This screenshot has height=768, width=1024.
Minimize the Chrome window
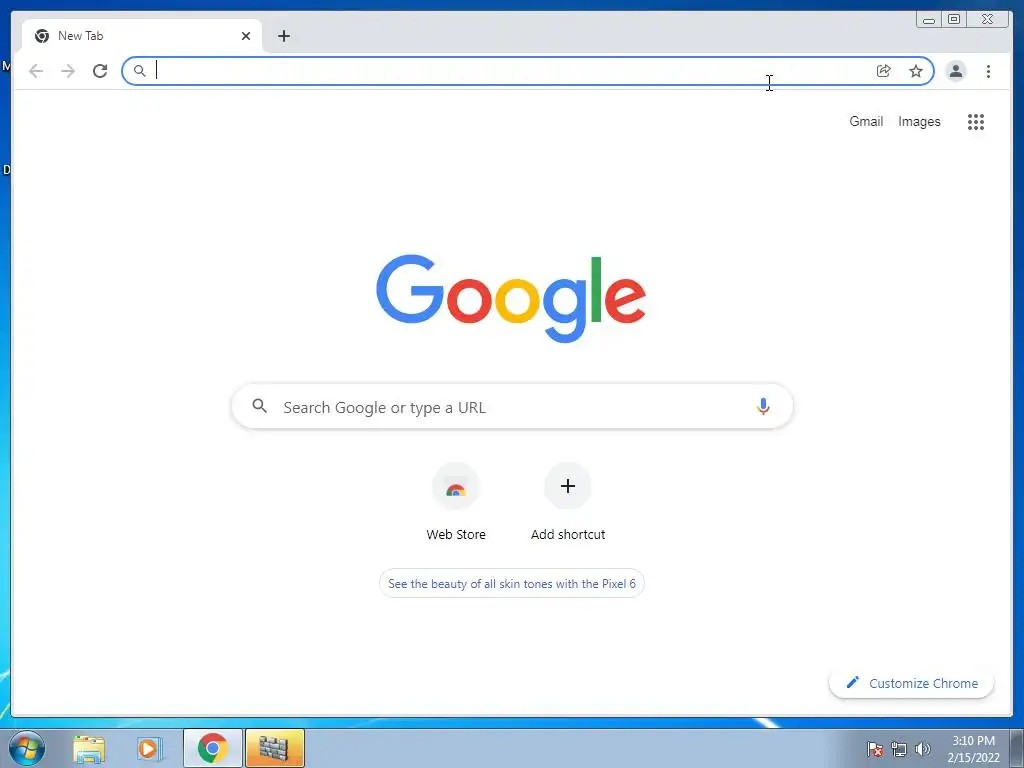point(929,20)
